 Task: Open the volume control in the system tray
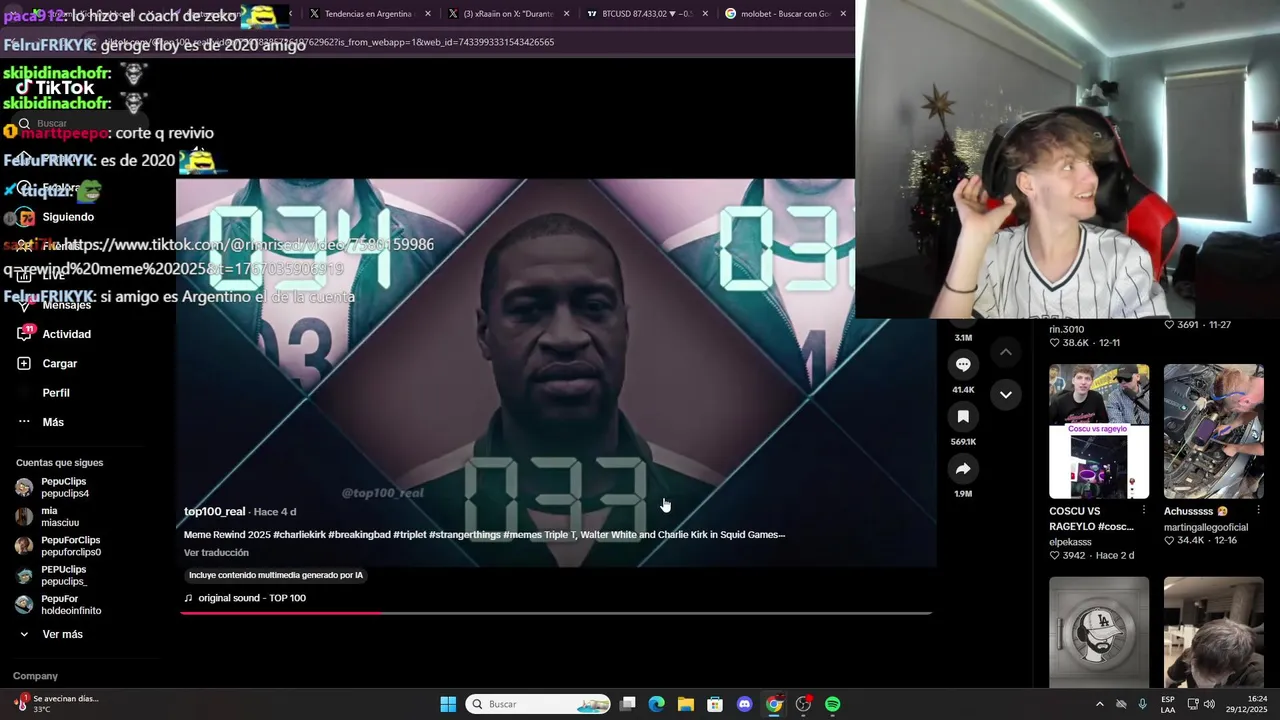point(1209,704)
